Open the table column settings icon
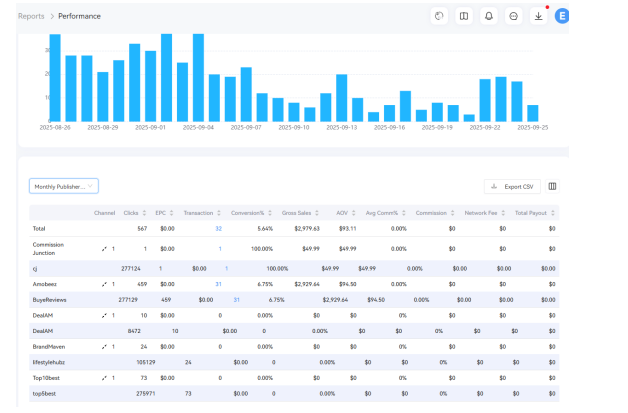This screenshot has width=628, height=413. 553,186
